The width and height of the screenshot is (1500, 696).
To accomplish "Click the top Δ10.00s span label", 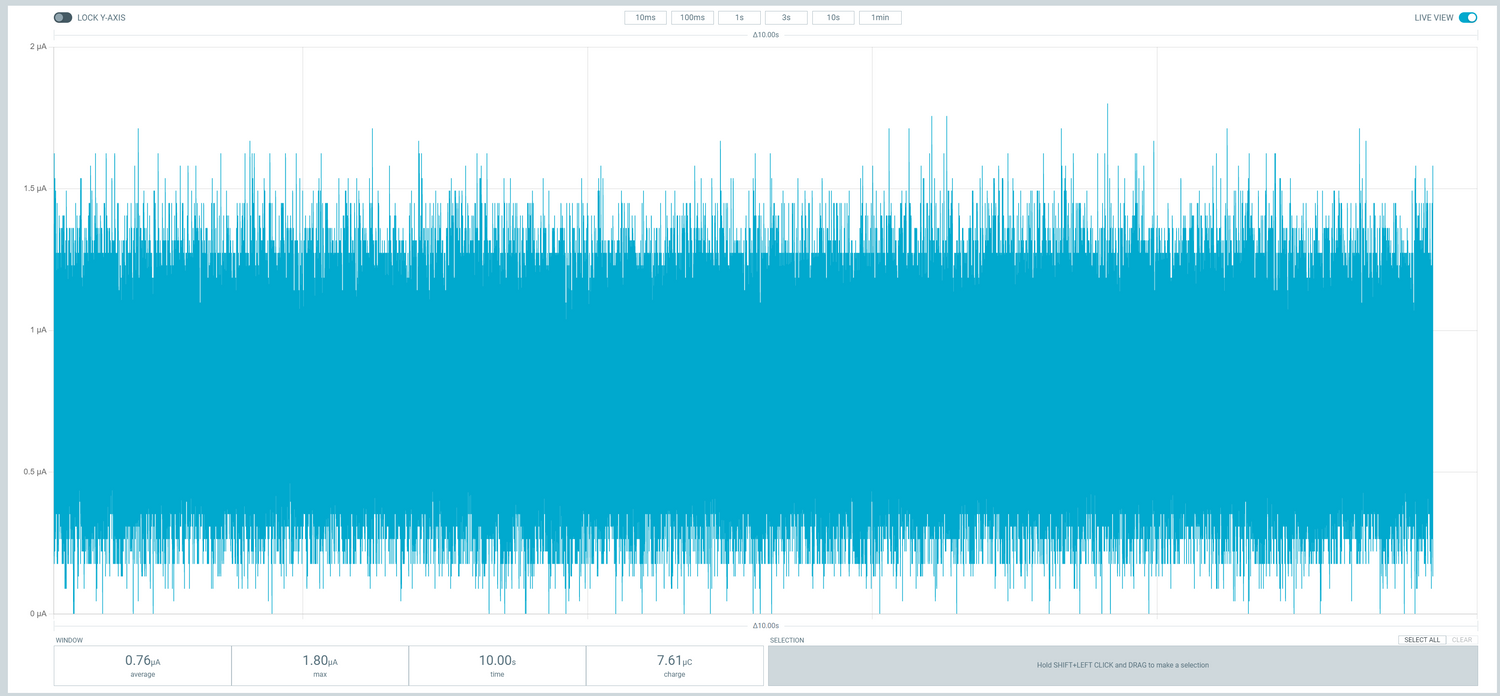I will (765, 35).
